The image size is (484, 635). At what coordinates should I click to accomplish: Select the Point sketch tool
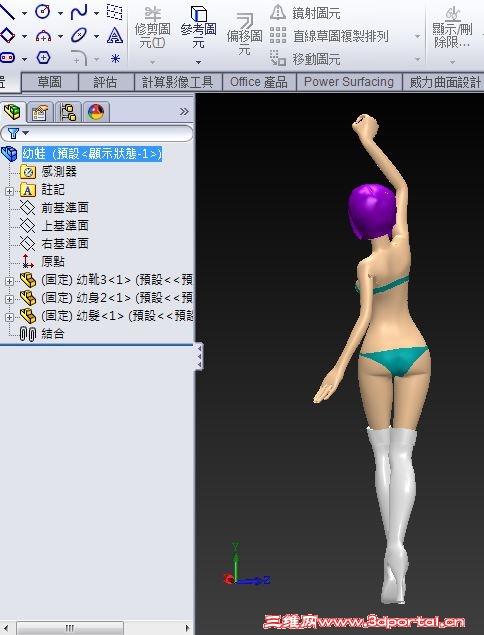(115, 59)
